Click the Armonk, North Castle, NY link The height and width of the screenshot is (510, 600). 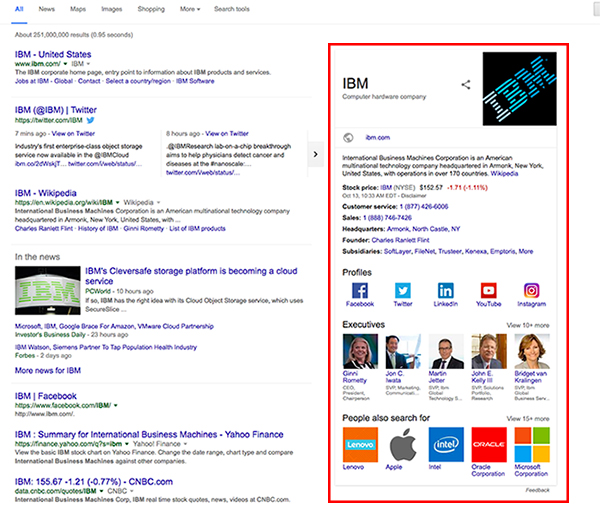pyautogui.click(x=423, y=229)
